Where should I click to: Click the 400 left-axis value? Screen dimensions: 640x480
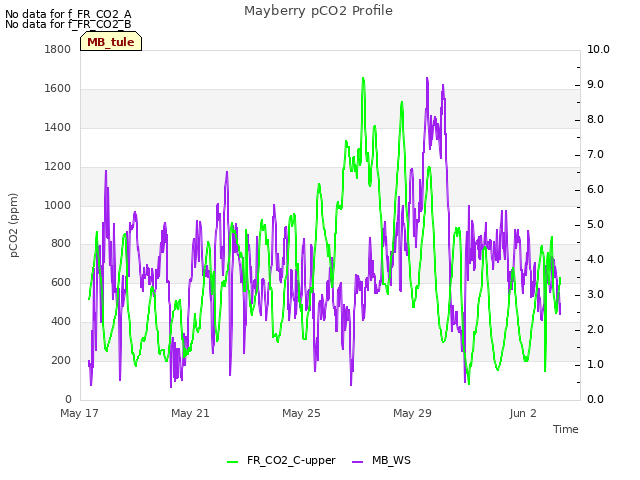click(x=61, y=322)
